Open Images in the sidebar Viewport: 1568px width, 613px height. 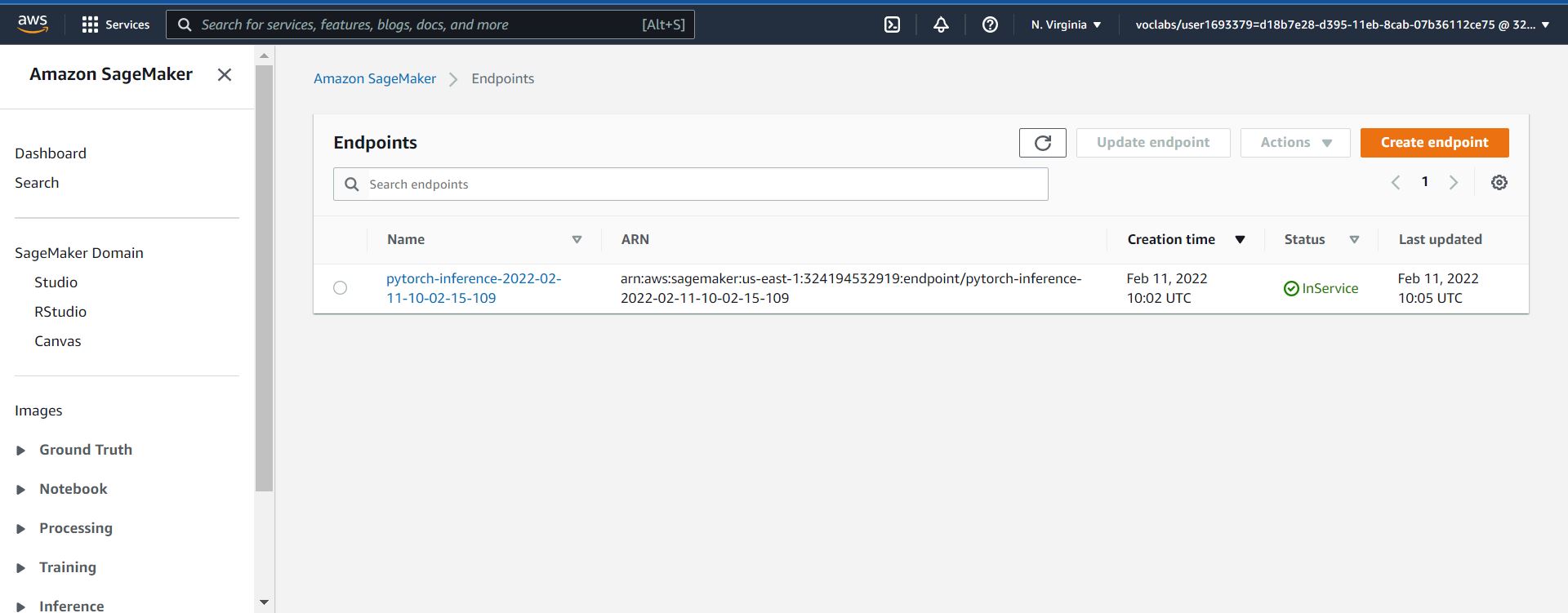38,411
